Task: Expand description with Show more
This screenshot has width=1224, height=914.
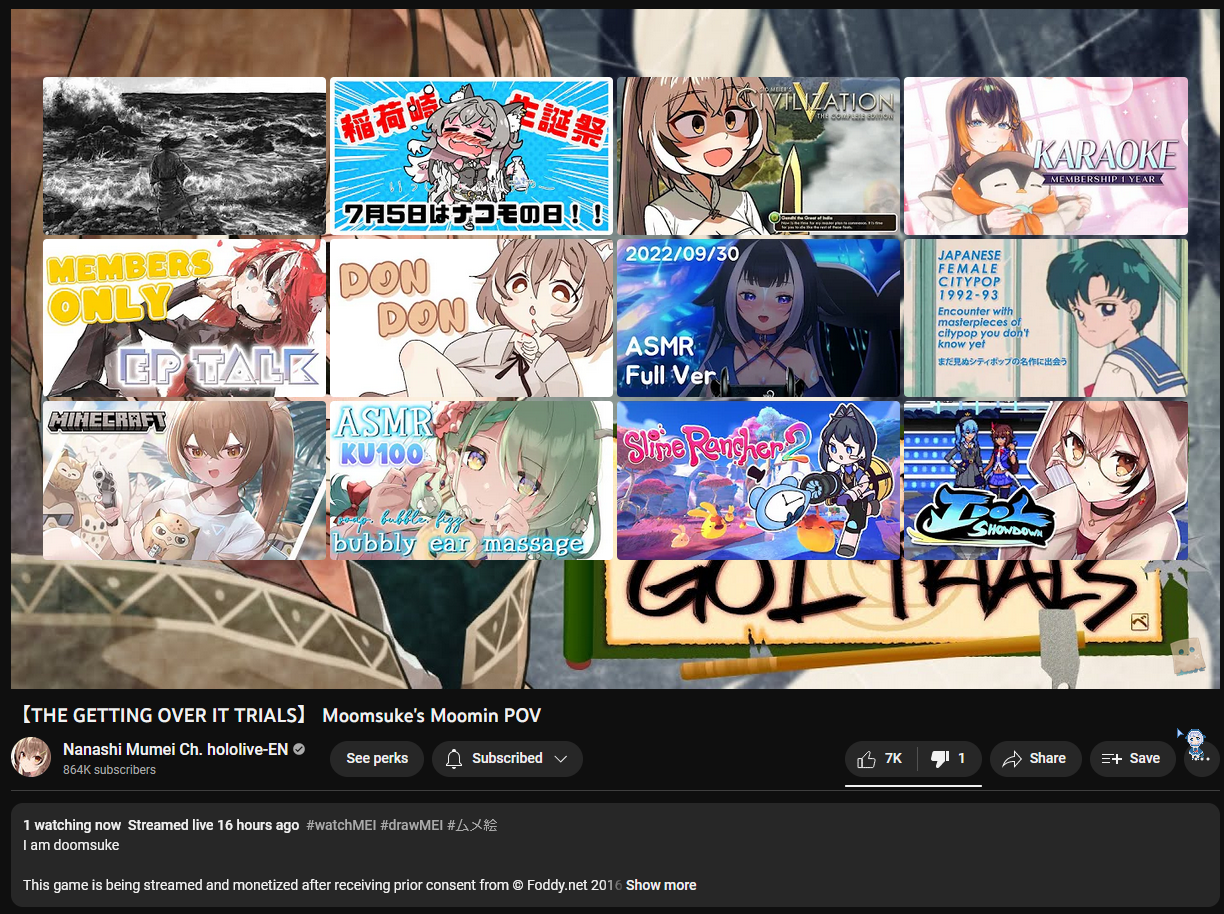Action: click(x=661, y=885)
